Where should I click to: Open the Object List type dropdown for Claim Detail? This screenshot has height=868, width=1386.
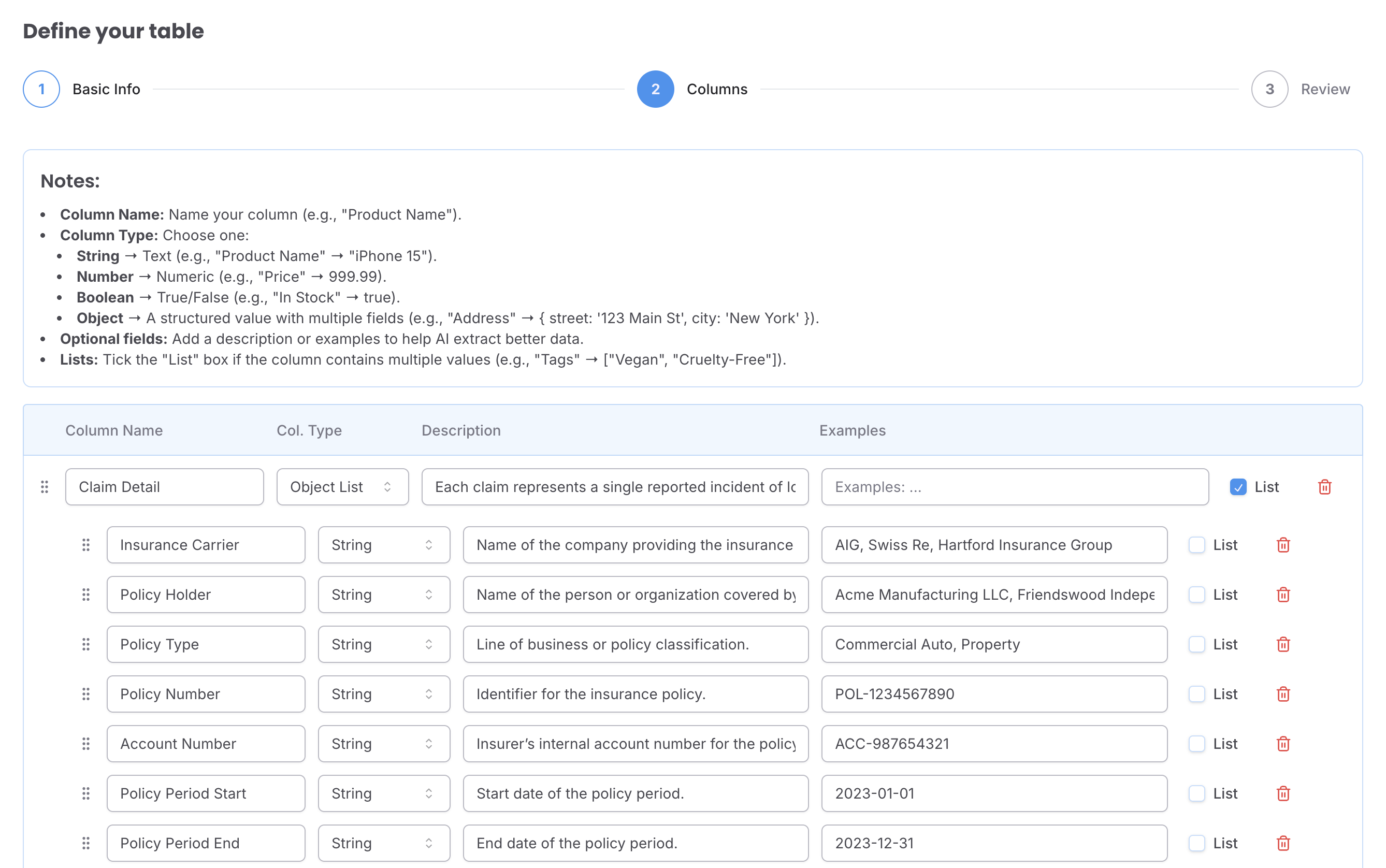(x=343, y=487)
